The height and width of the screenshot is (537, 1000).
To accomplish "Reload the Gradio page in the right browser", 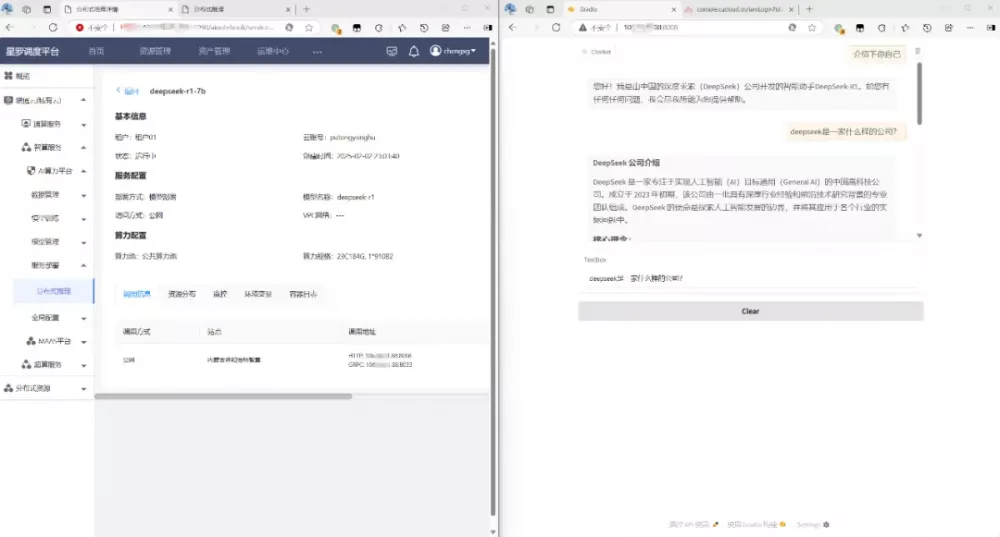I will tap(556, 27).
